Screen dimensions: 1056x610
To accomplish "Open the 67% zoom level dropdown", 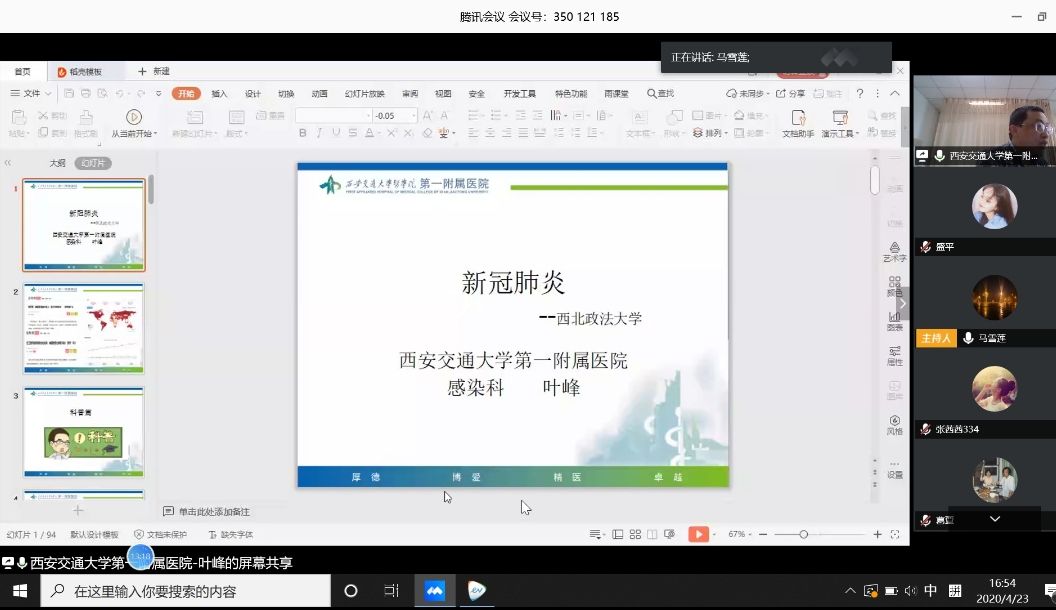I will click(741, 534).
